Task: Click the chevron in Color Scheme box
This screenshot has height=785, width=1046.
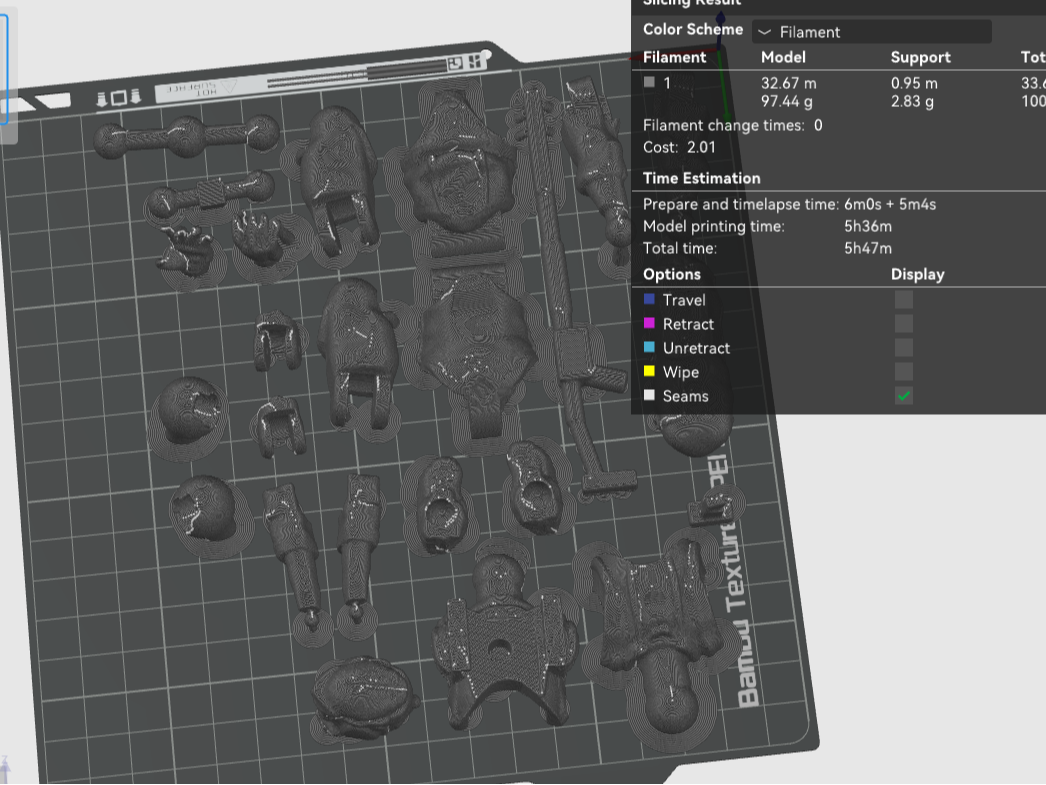Action: [764, 32]
